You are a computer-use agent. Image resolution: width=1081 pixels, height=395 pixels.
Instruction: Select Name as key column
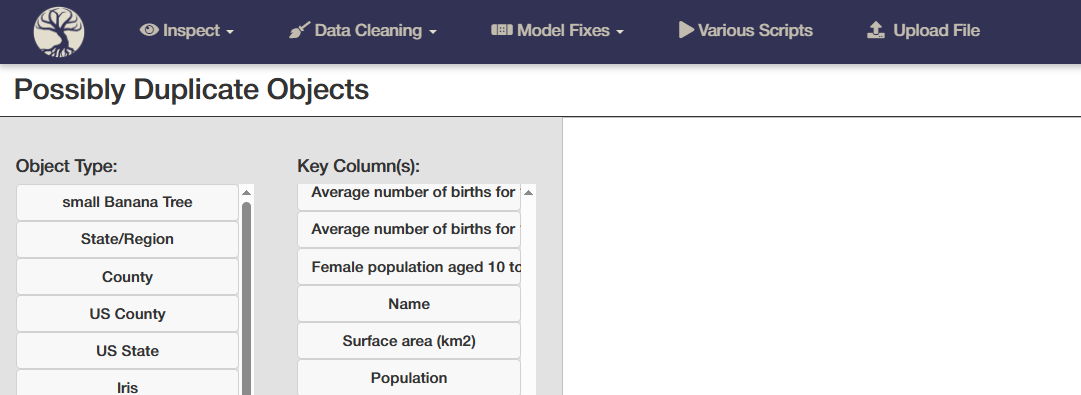[409, 304]
